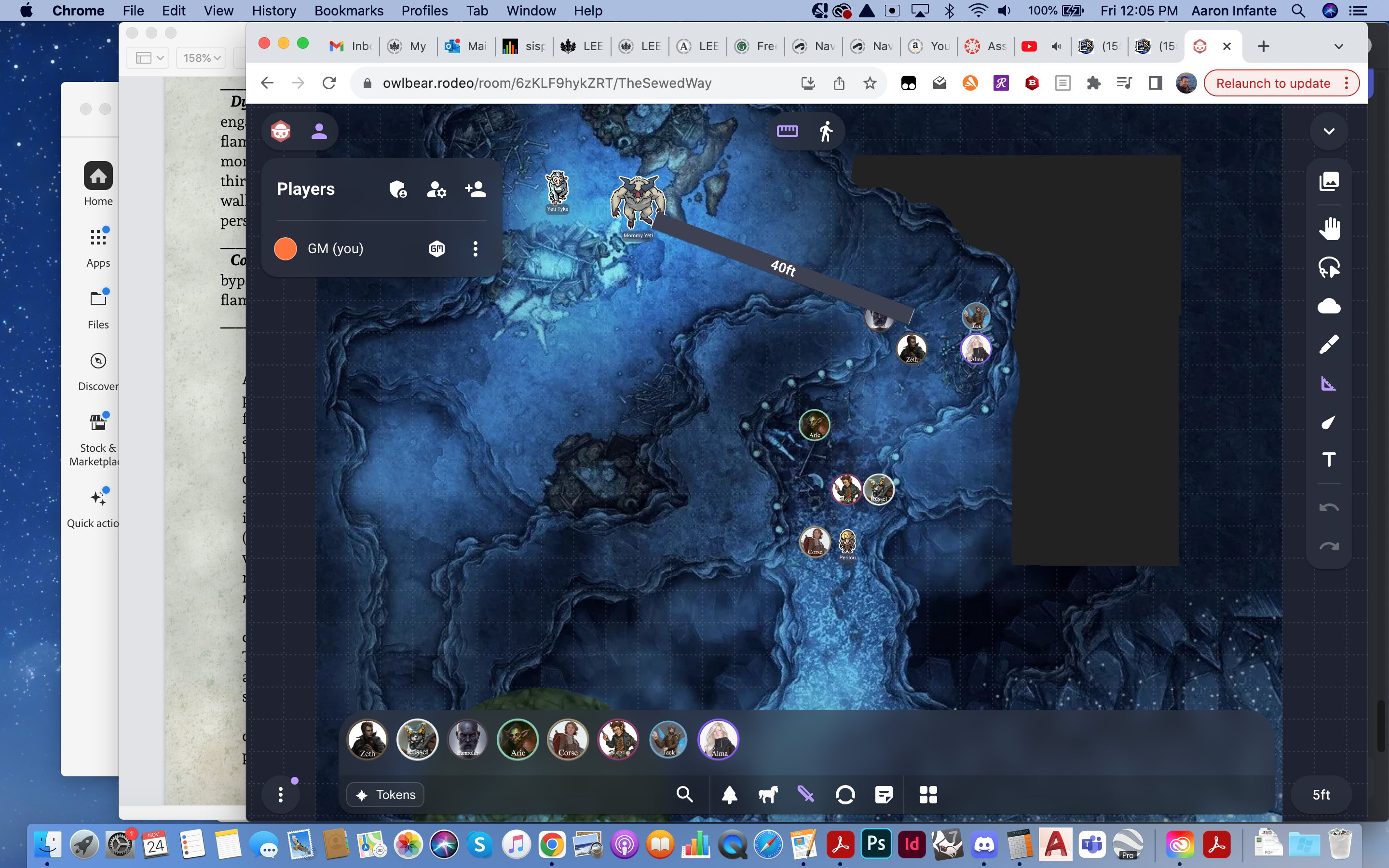Reload the Owlbear Rodeo page
This screenshot has height=868, width=1389.
(329, 83)
